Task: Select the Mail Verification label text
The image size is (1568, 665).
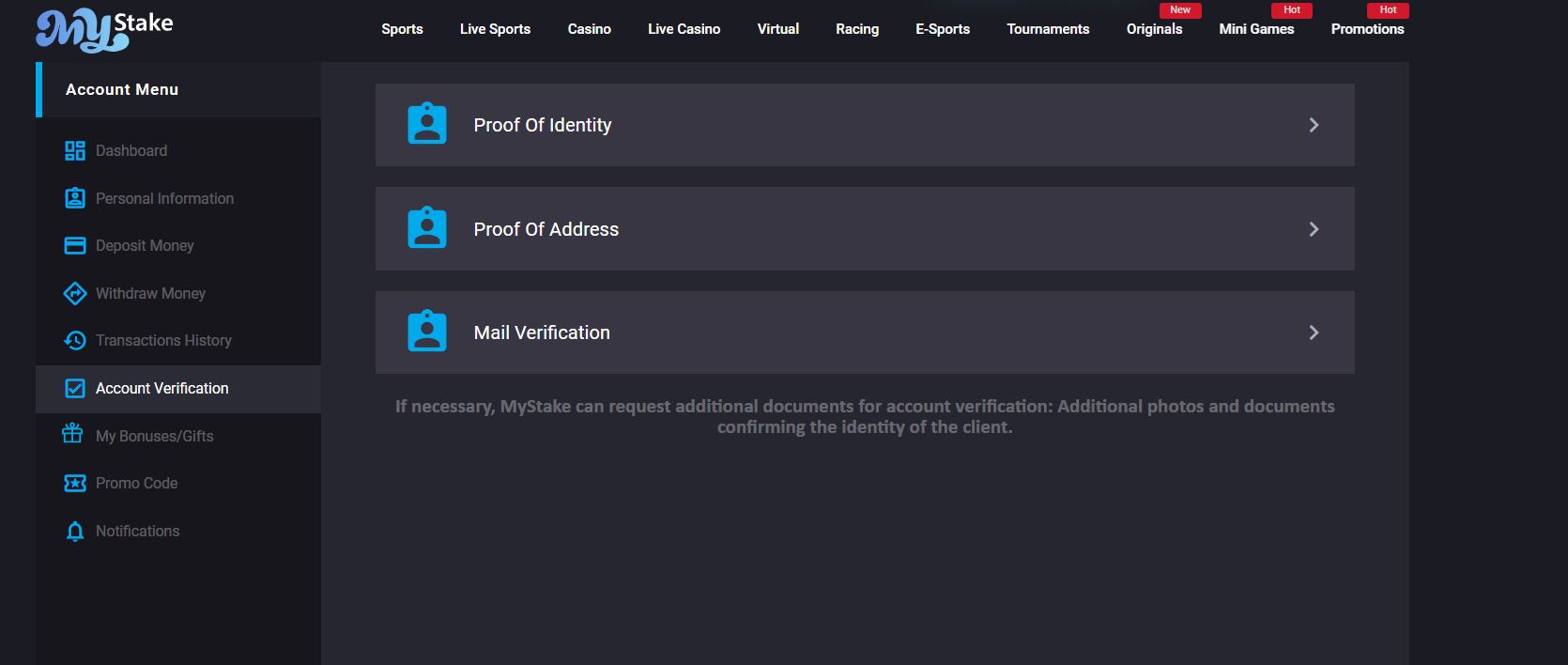Action: (542, 332)
